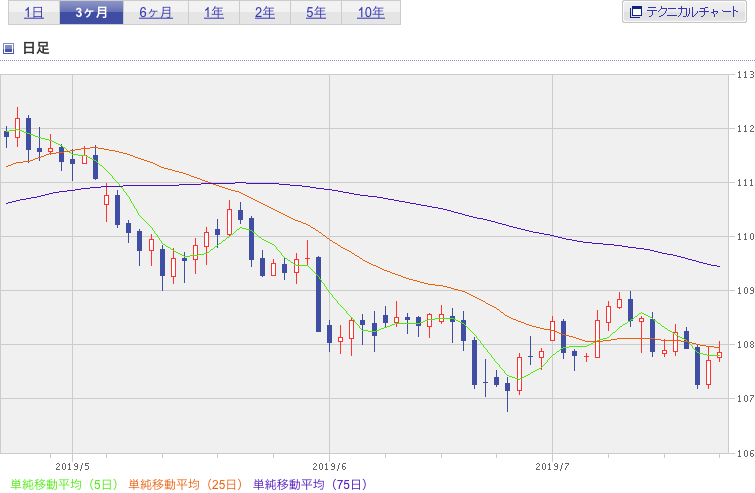755x493 pixels.
Task: Click the window icon on テクニカルチャート button
Action: (636, 12)
